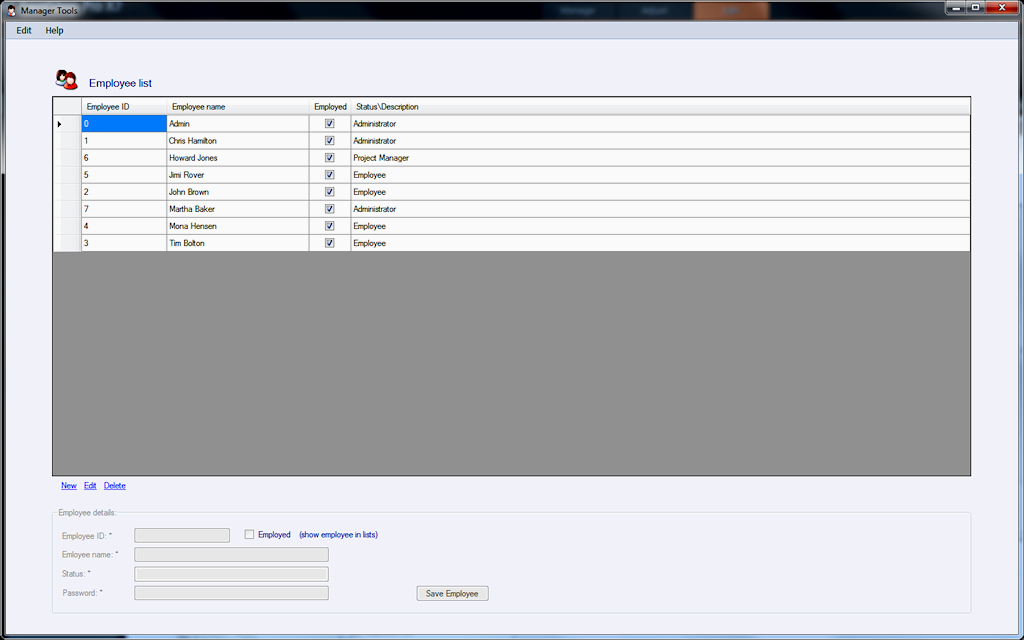This screenshot has height=640, width=1024.
Task: Click the Employee ID input field
Action: [x=182, y=536]
